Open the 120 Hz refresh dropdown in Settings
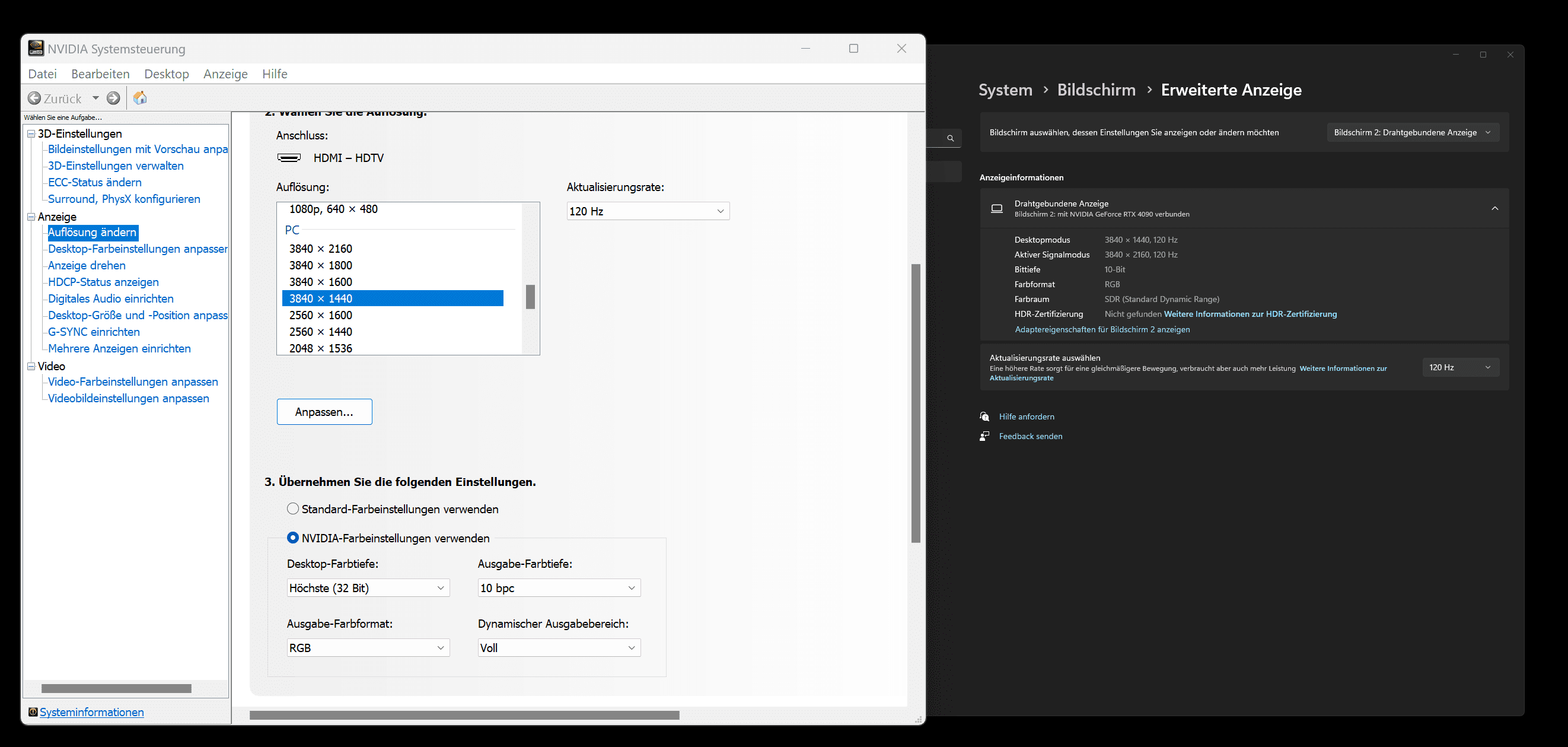 (1460, 367)
